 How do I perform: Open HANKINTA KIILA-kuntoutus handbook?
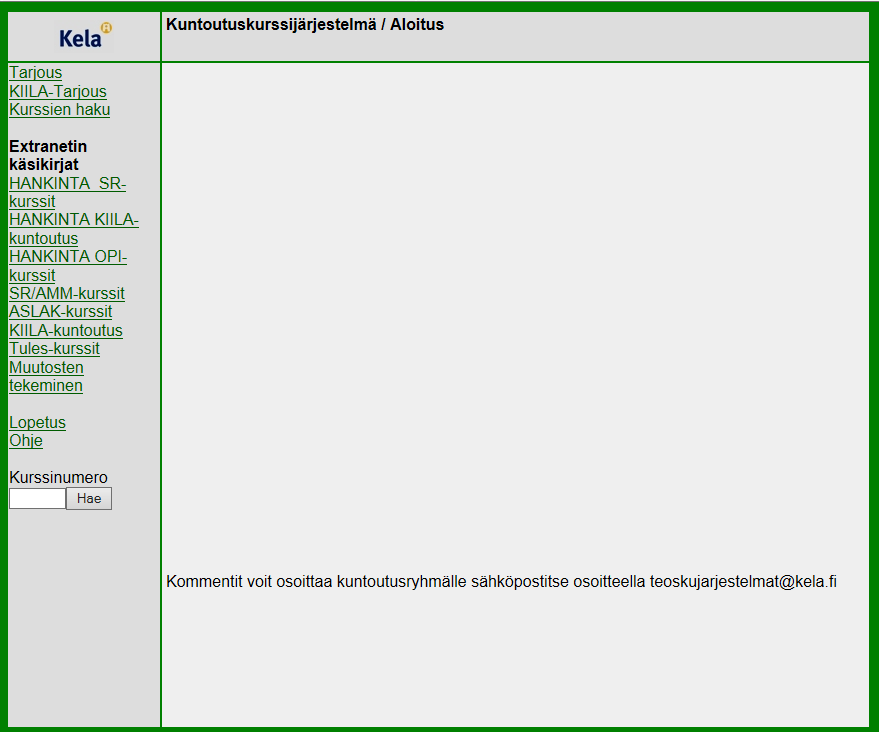(x=73, y=229)
